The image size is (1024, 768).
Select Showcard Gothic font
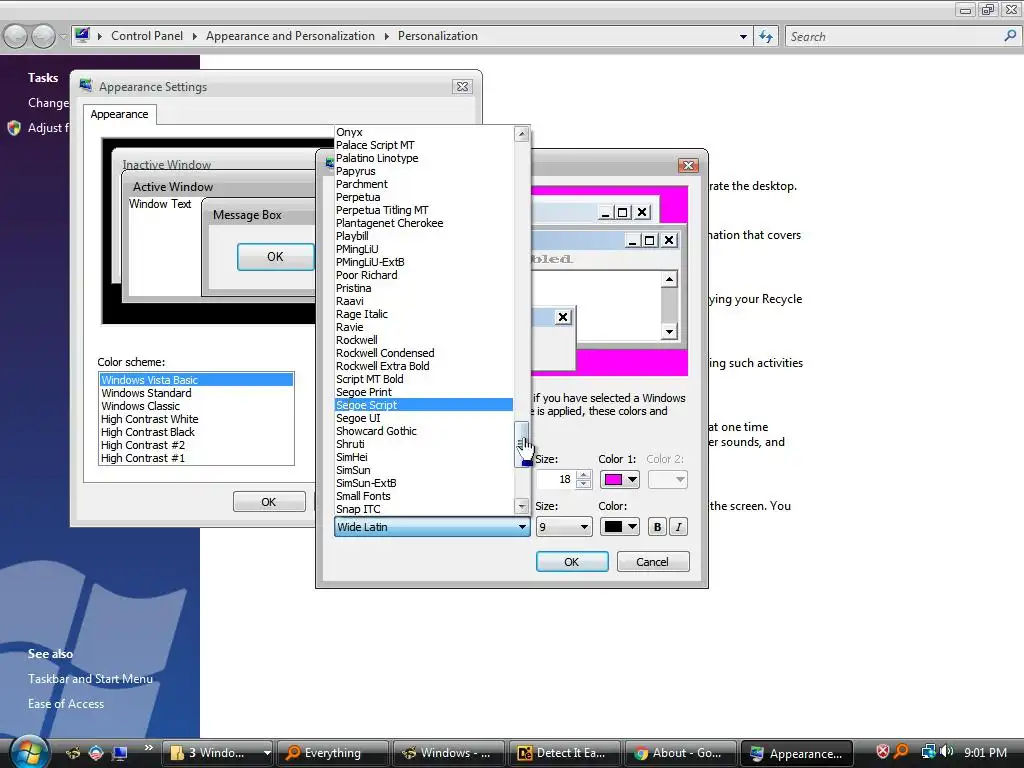(x=423, y=431)
